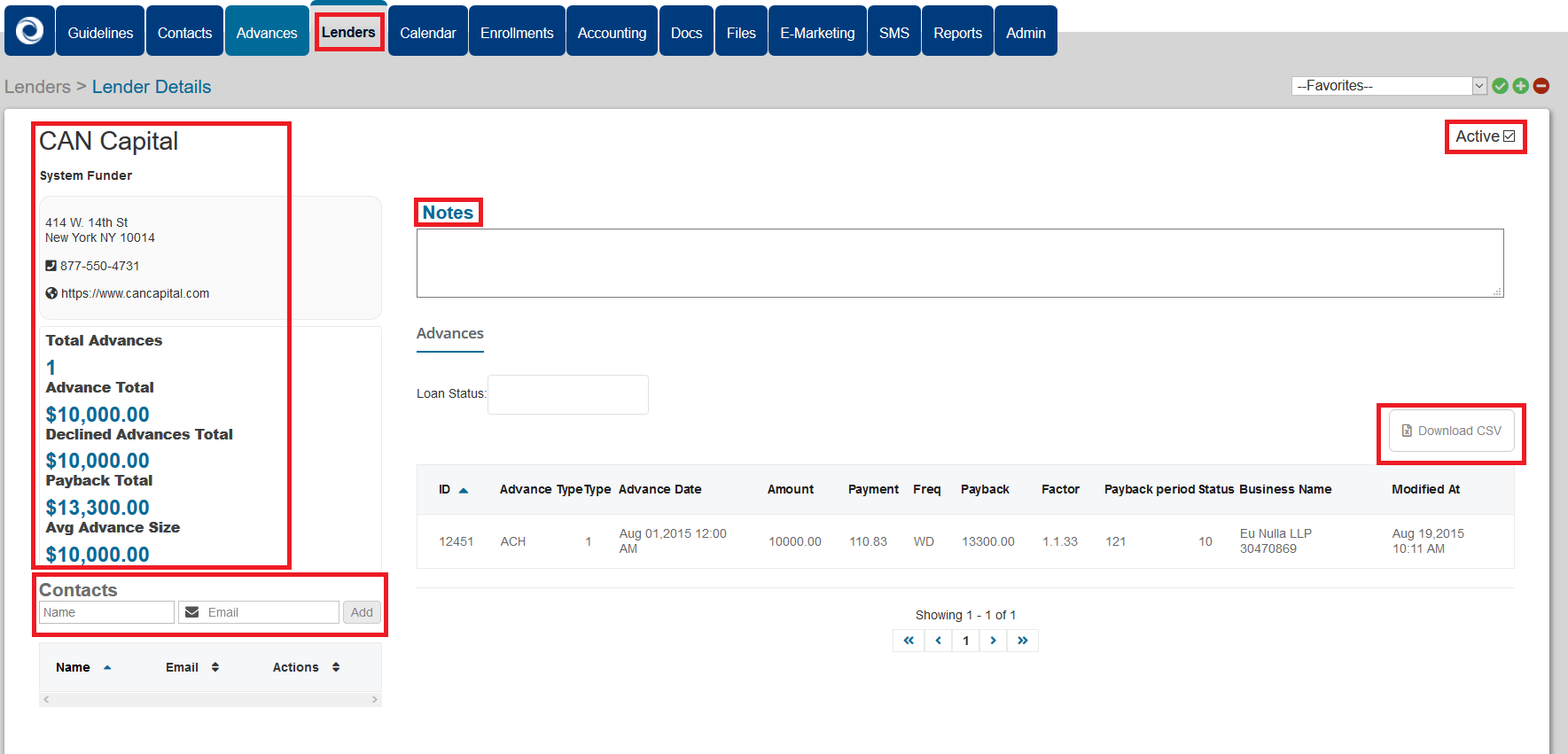Open the Loan Status filter box
Image resolution: width=1568 pixels, height=754 pixels.
tap(568, 394)
